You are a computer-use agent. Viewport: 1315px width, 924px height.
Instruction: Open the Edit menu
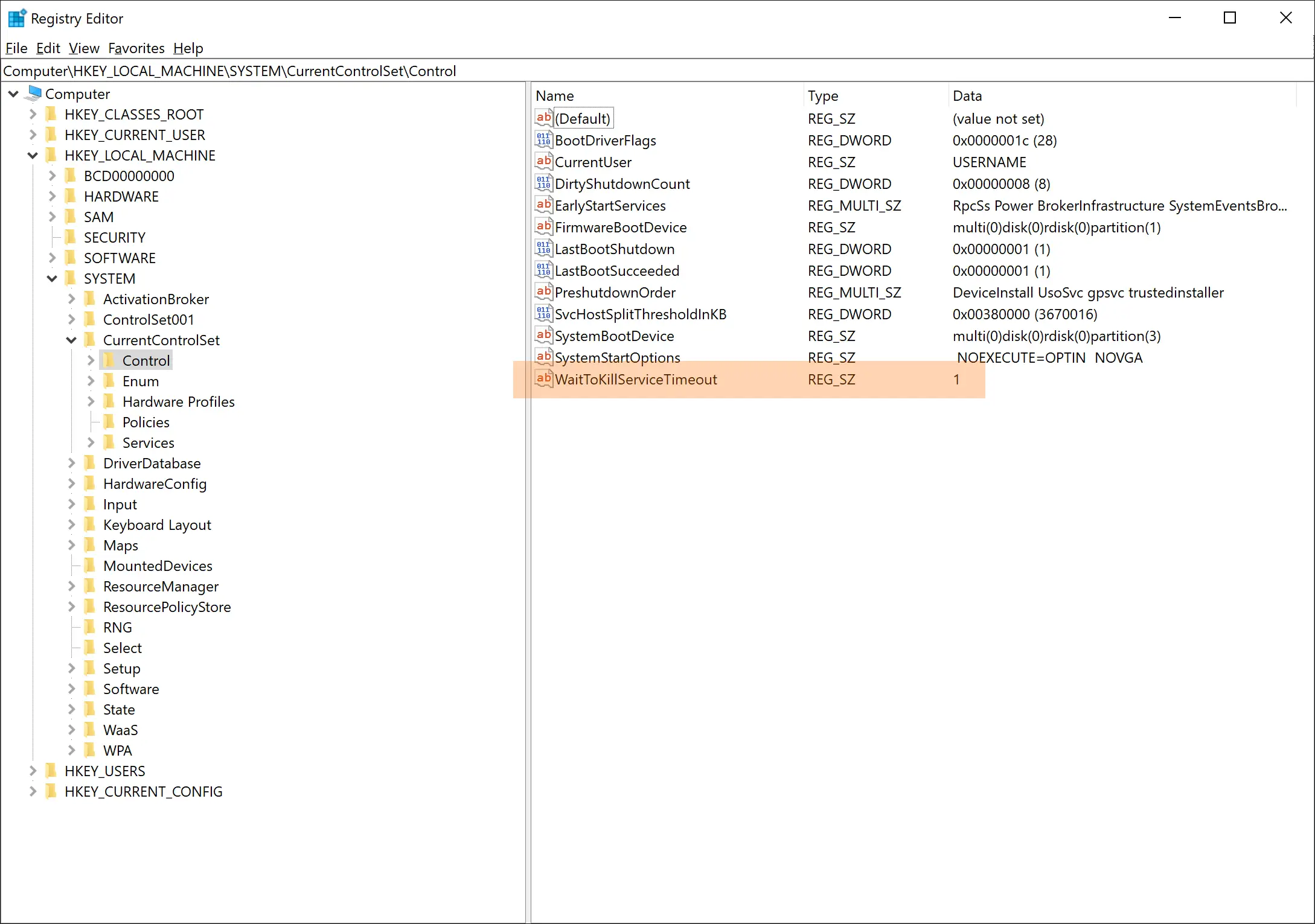[48, 48]
